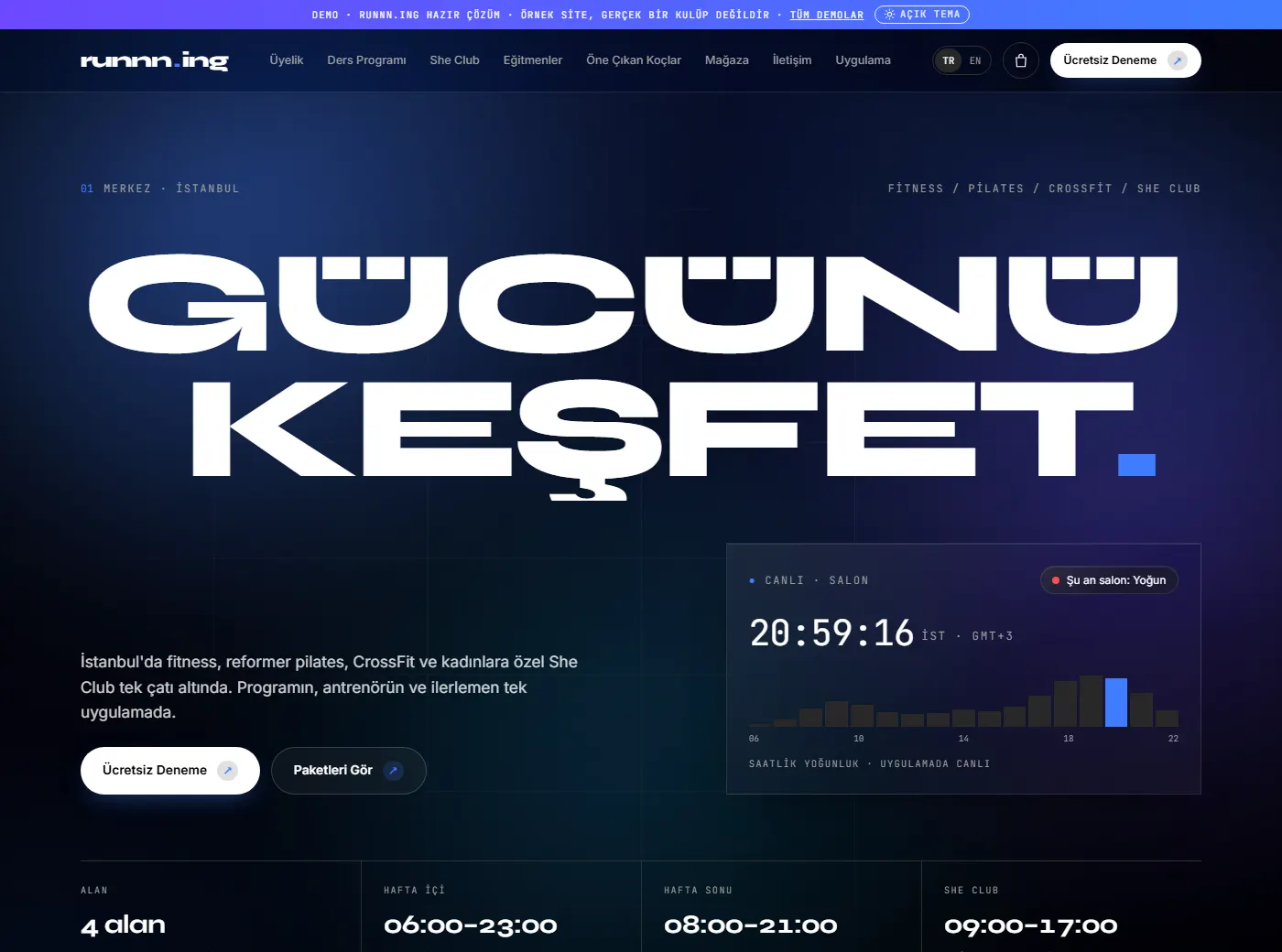Navigate to Eğitmenler
1282x952 pixels.
coord(533,60)
